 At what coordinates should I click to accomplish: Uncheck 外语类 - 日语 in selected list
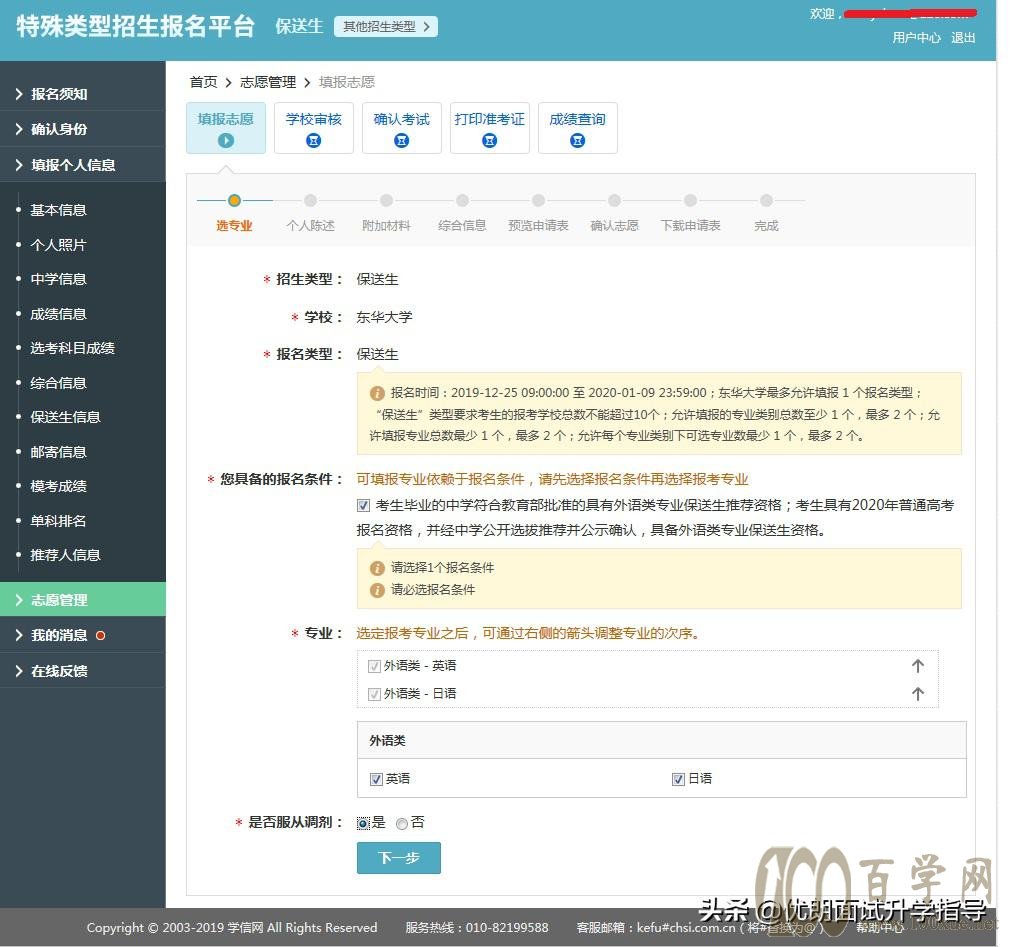[374, 694]
